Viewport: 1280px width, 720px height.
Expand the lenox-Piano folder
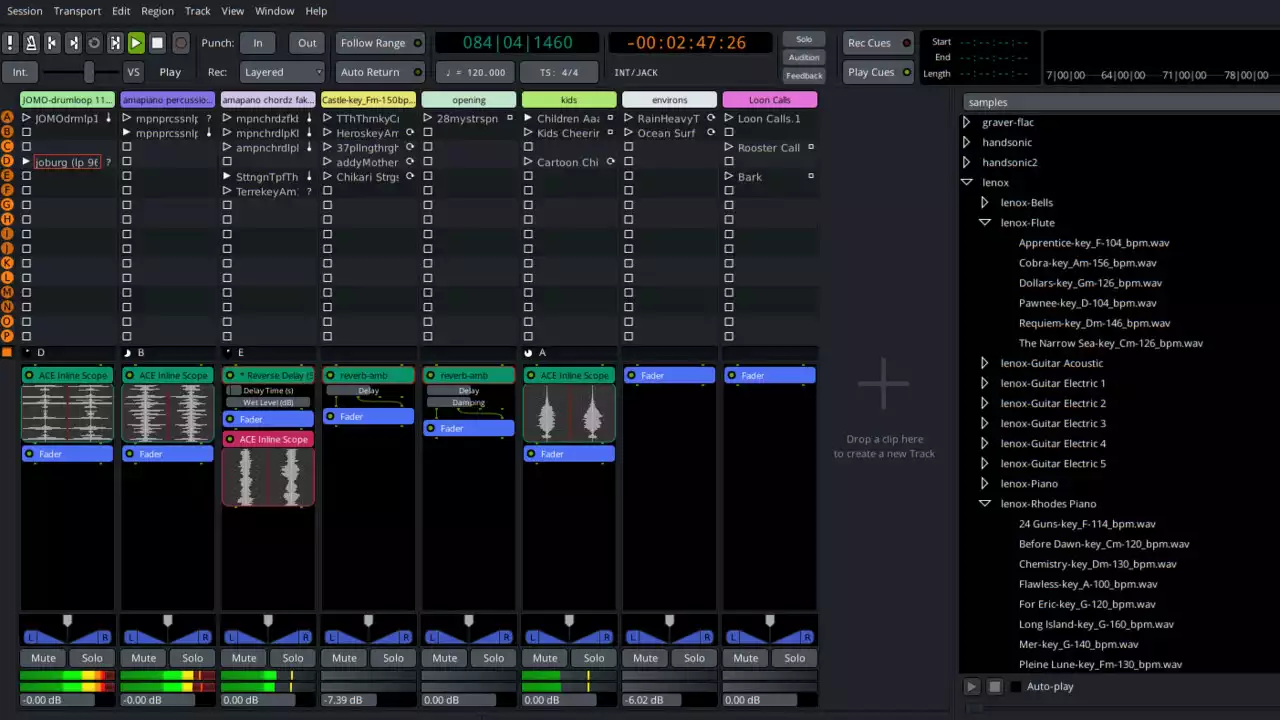(x=985, y=483)
